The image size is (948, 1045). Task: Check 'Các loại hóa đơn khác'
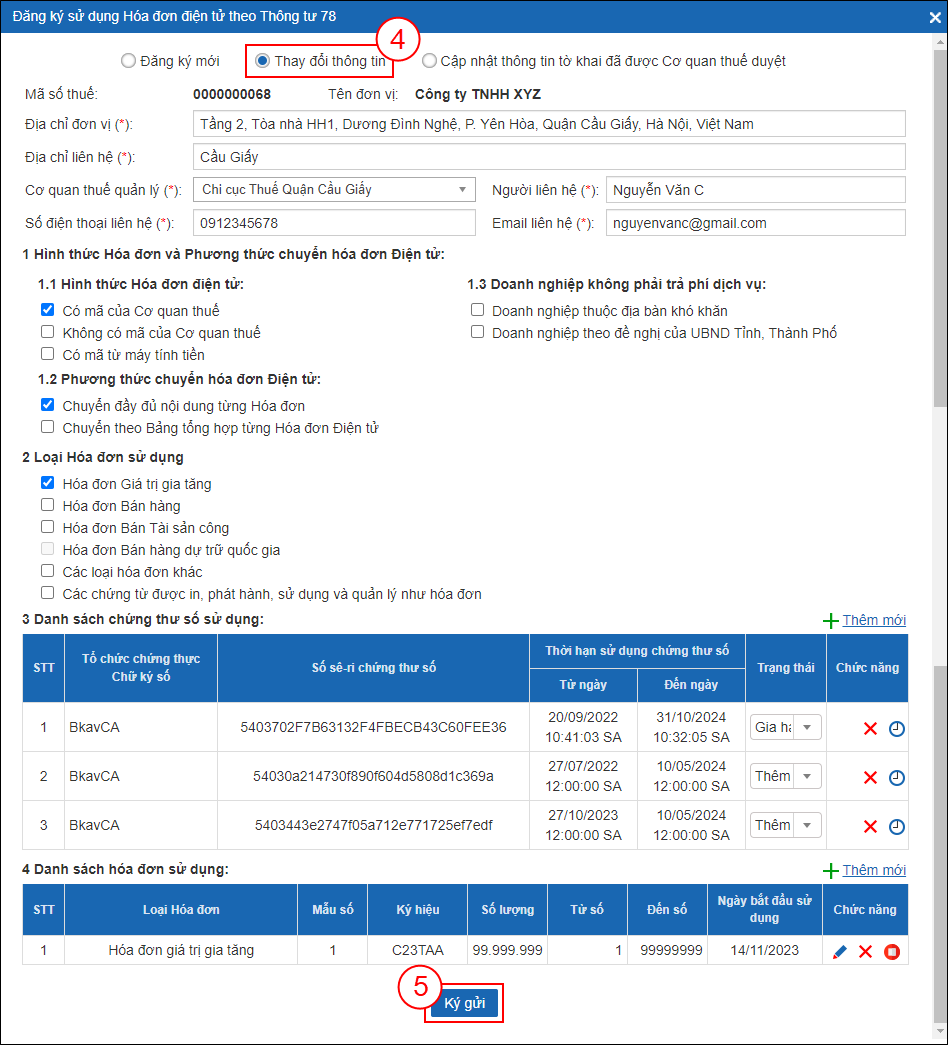tap(47, 570)
